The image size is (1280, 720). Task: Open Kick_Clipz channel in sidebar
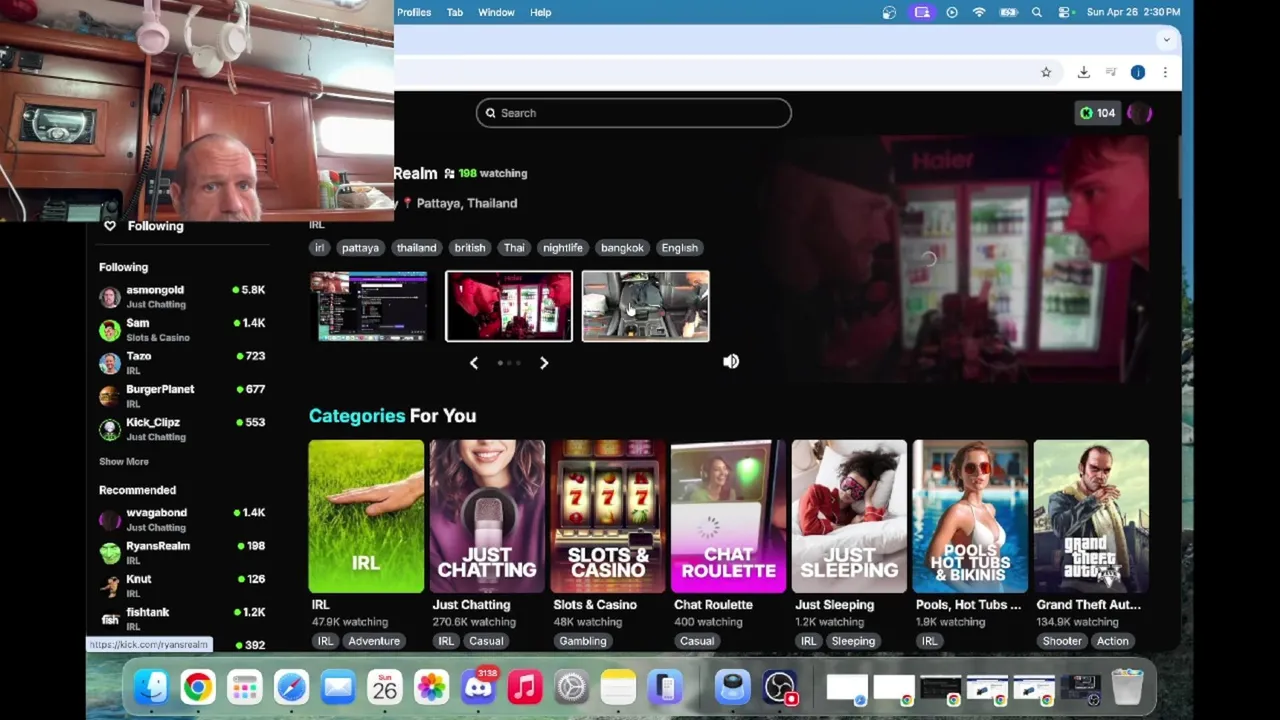[182, 429]
